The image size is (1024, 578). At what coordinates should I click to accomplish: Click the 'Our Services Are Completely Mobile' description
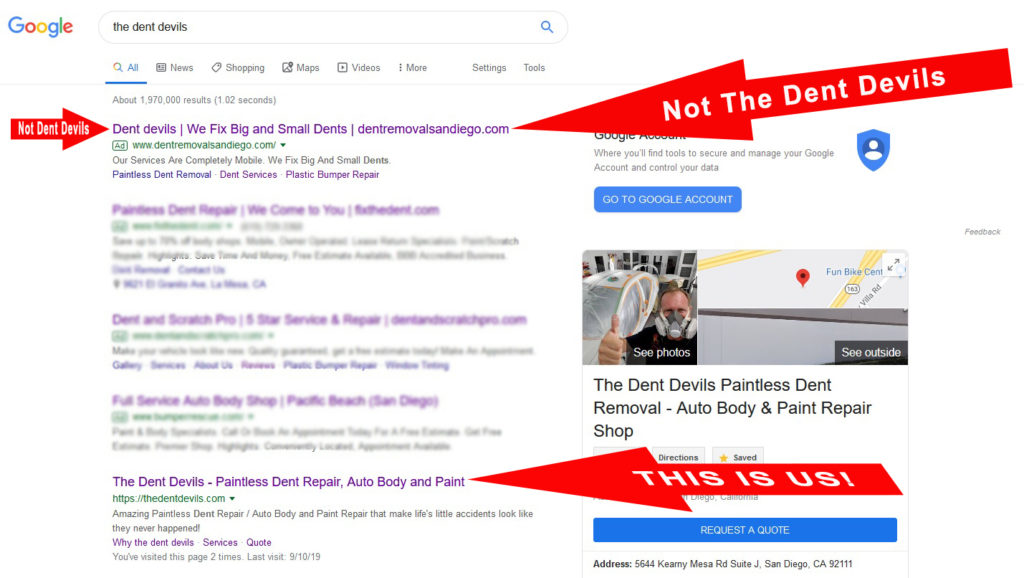tap(251, 160)
